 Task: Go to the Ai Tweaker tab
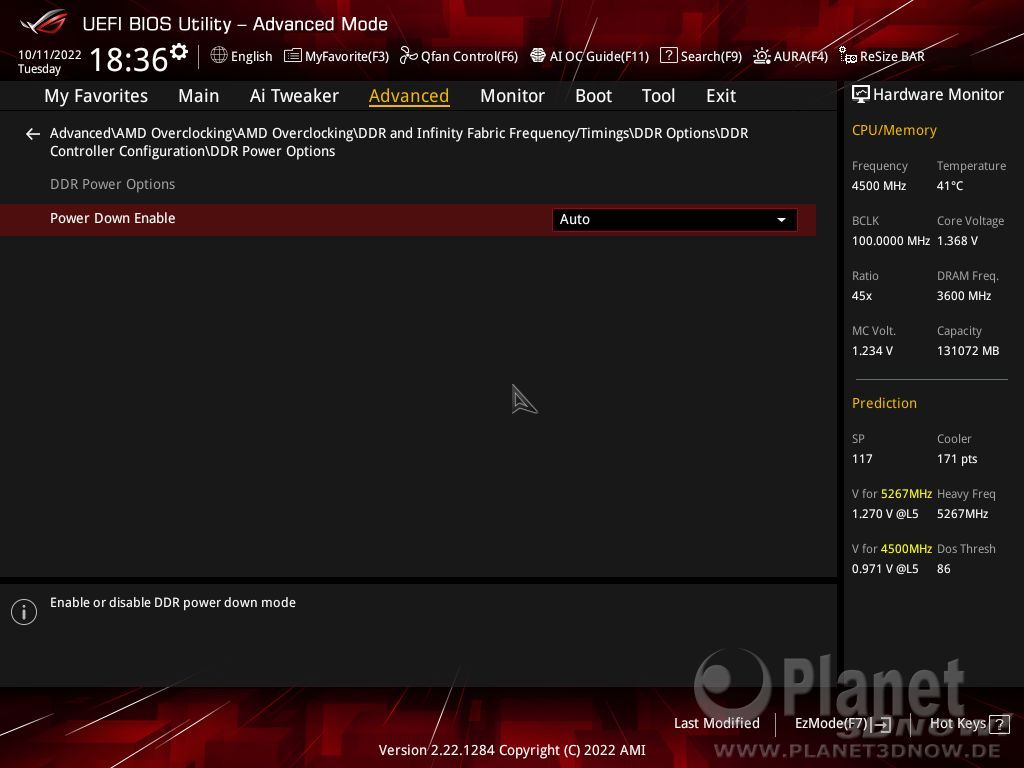294,96
